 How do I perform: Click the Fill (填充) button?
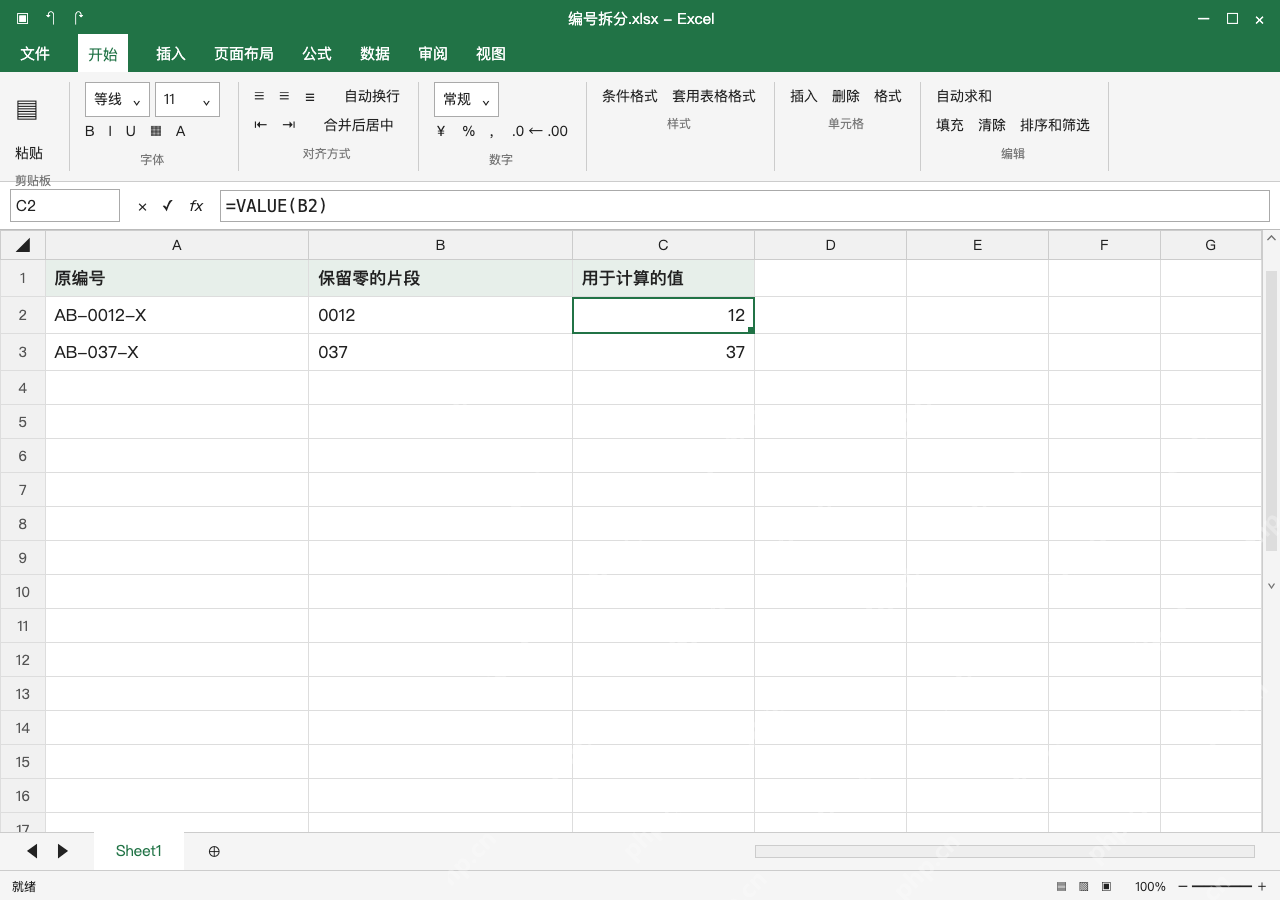[x=950, y=125]
